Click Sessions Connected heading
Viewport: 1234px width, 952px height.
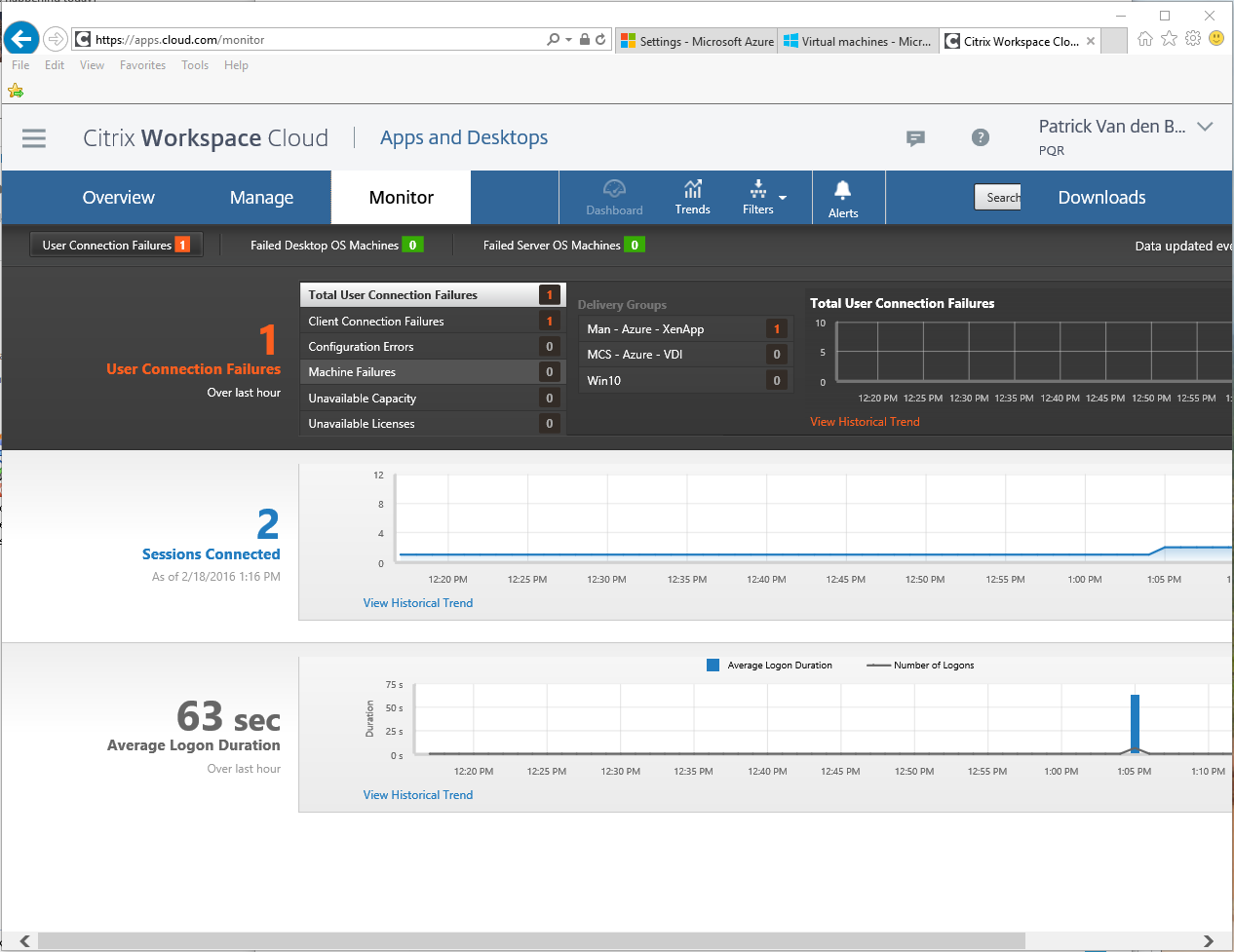click(211, 553)
